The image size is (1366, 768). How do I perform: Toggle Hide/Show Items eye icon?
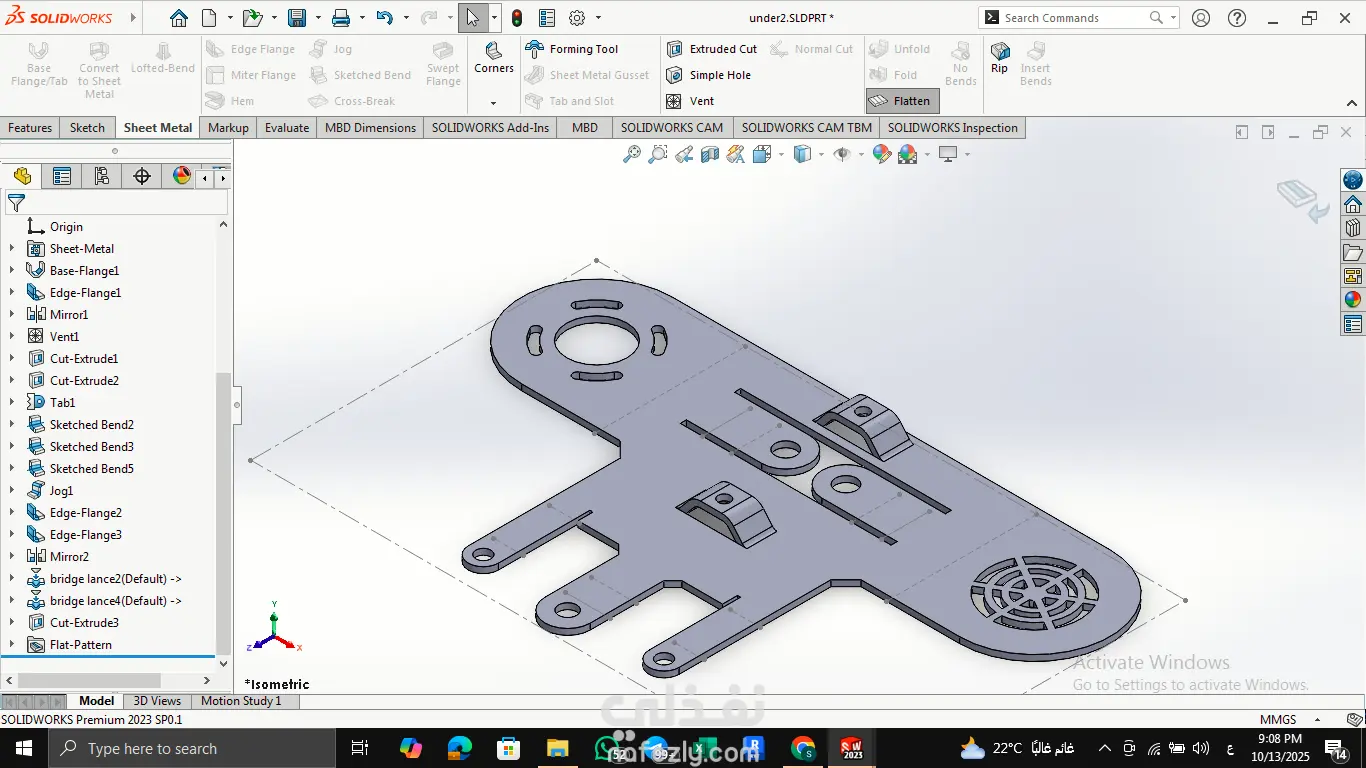pos(842,154)
